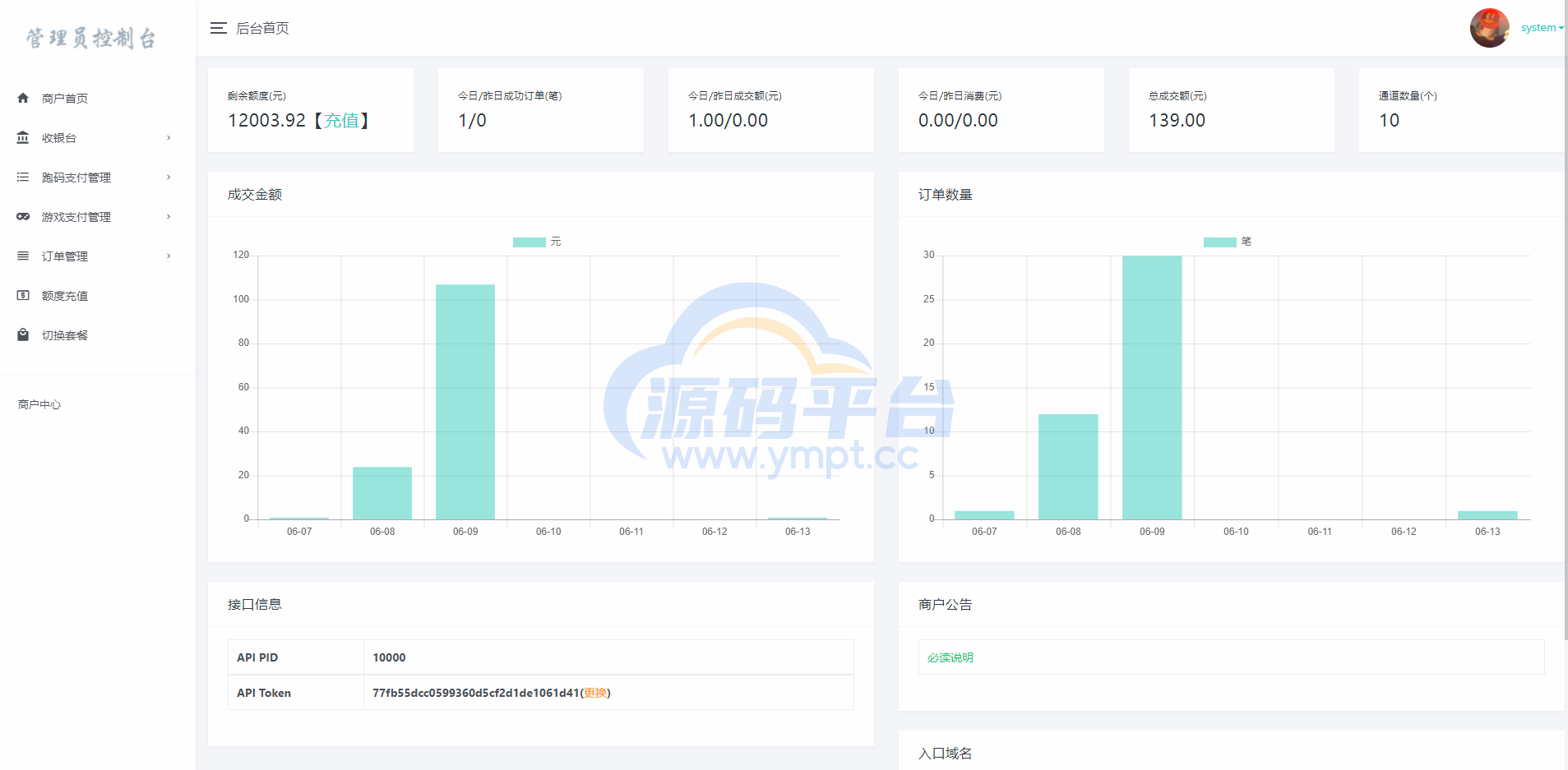Click the 今日/昨日成交额 value 1.00/0.00
This screenshot has width=1568, height=770.
tap(728, 121)
